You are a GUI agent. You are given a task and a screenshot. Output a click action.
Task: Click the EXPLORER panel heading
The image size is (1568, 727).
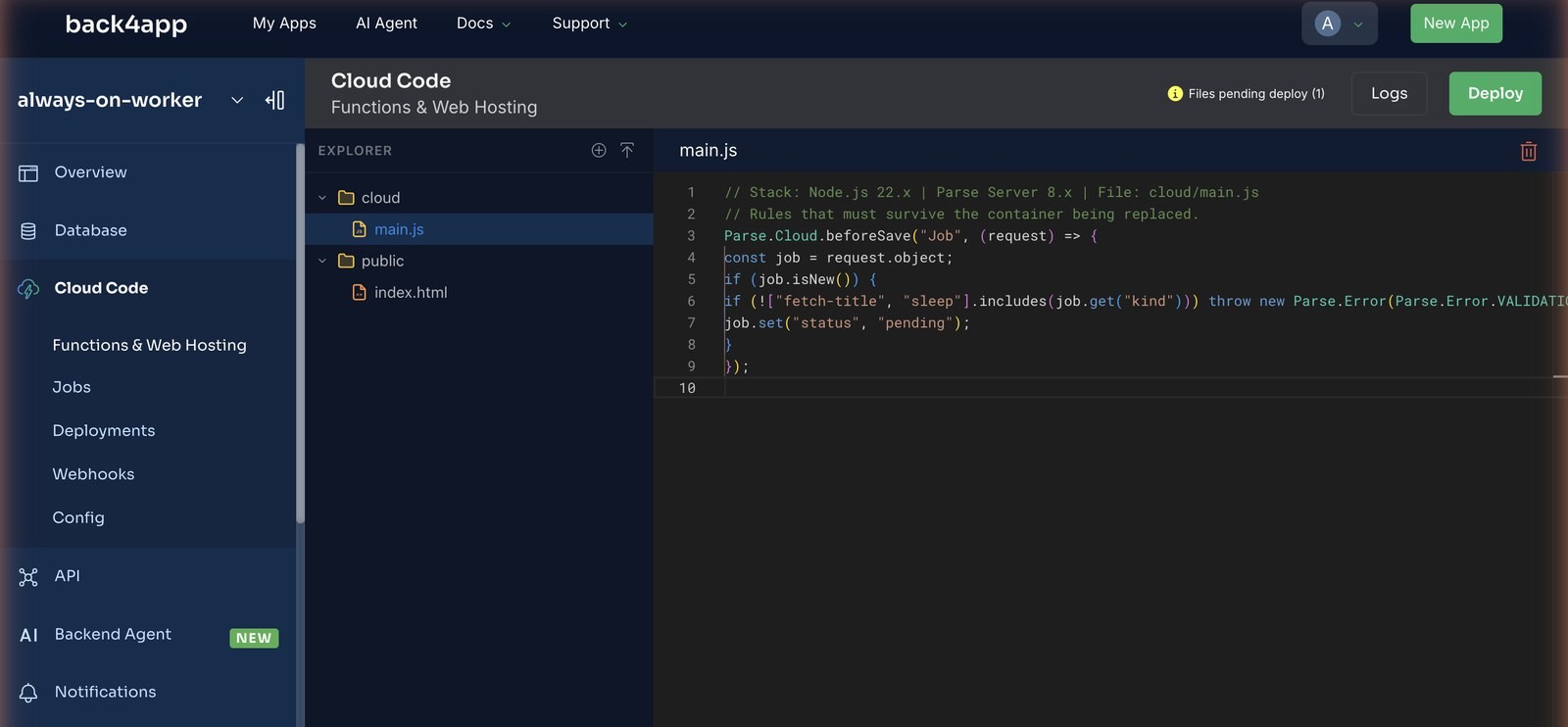[x=355, y=151]
